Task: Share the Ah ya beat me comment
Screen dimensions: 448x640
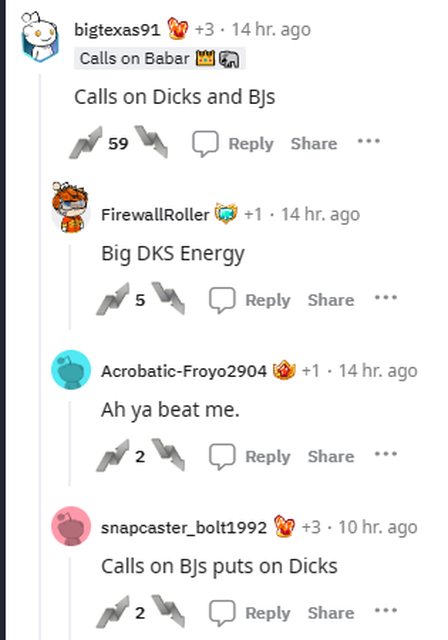Action: tap(331, 456)
